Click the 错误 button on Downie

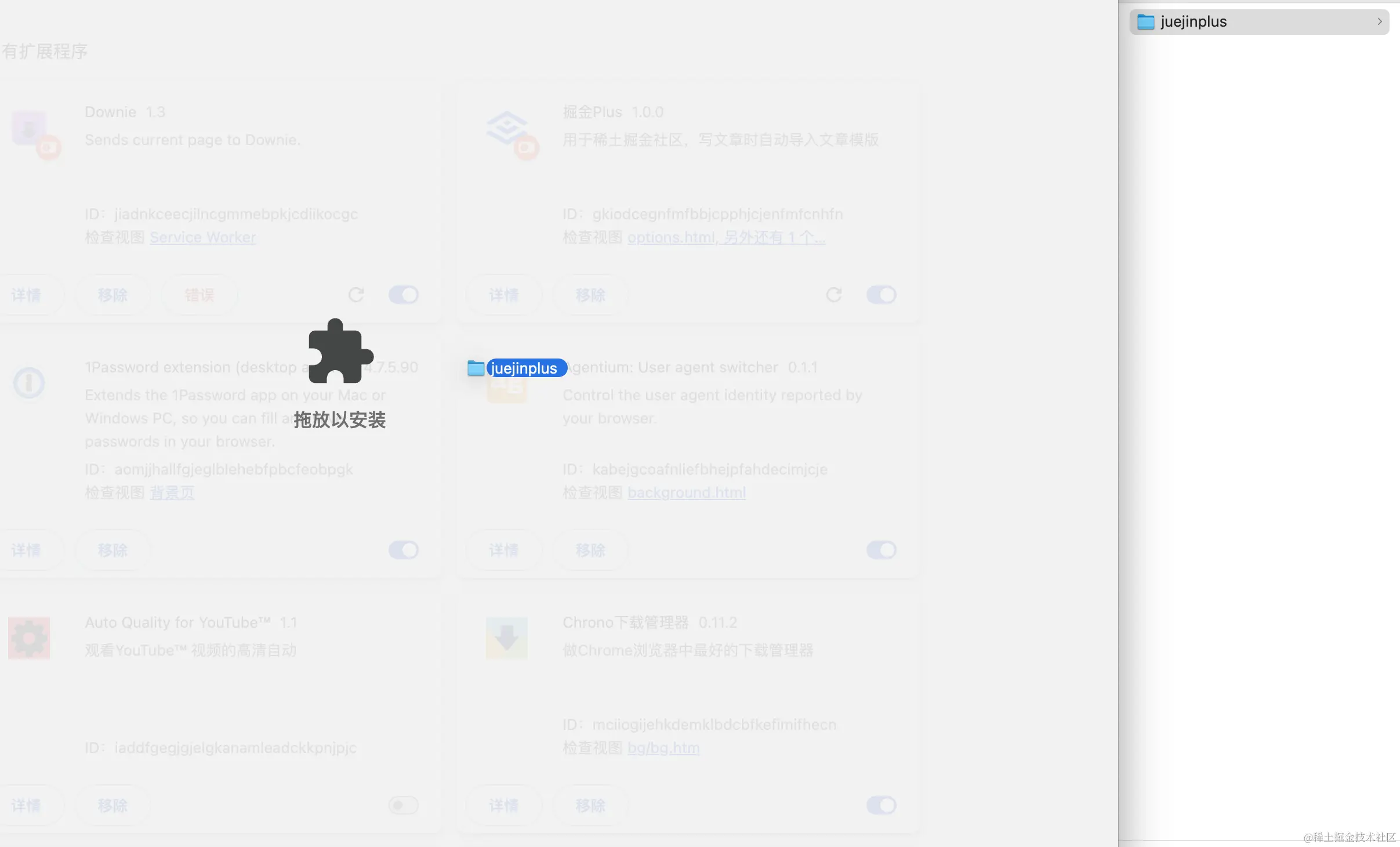pyautogui.click(x=199, y=295)
